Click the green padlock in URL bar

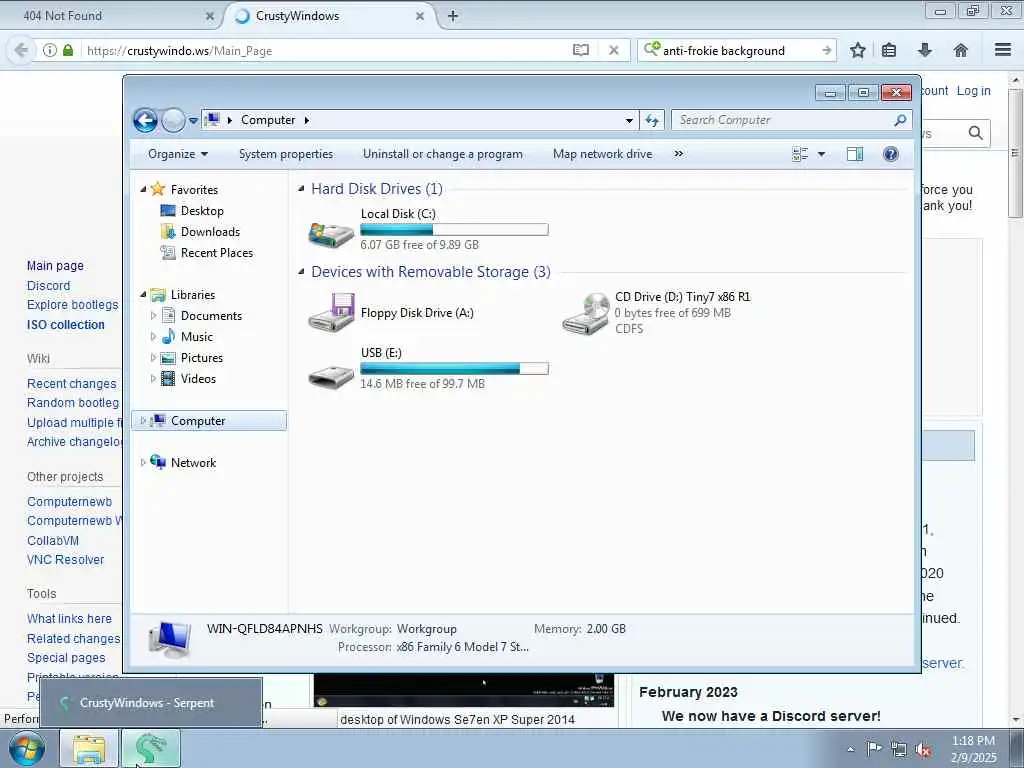point(68,50)
